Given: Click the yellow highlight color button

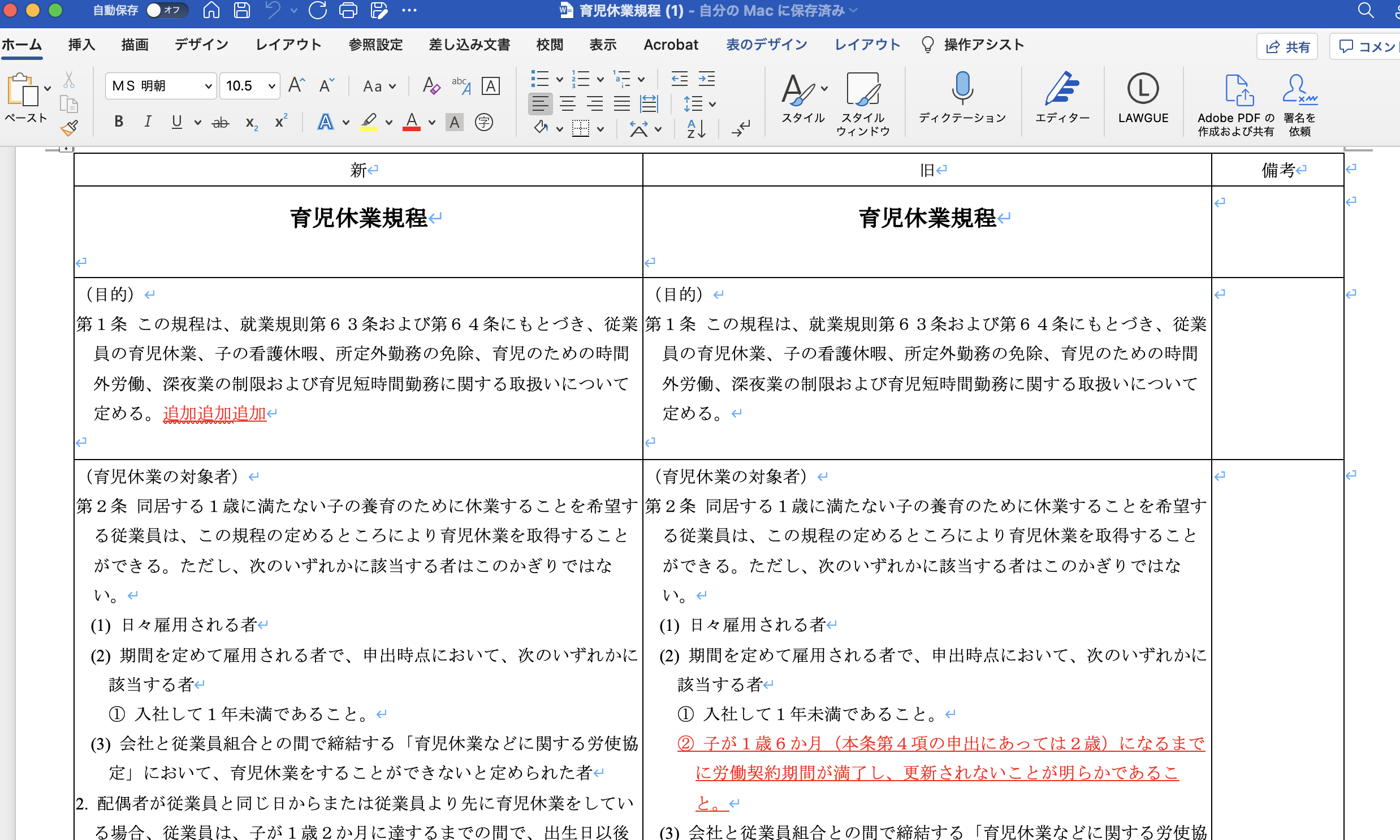Looking at the screenshot, I should click(369, 122).
